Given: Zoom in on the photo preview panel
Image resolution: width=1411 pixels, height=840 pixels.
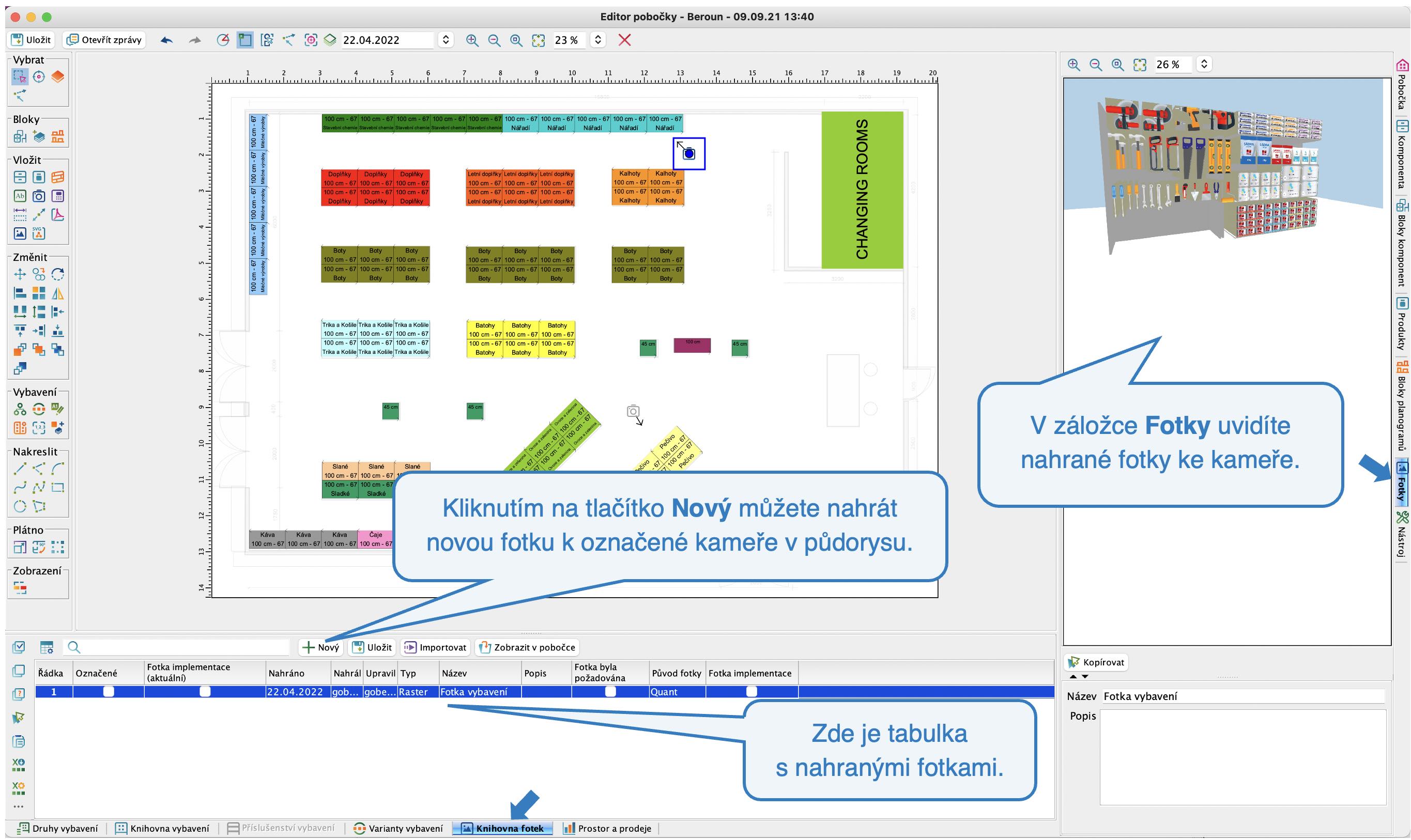Looking at the screenshot, I should pyautogui.click(x=1073, y=65).
